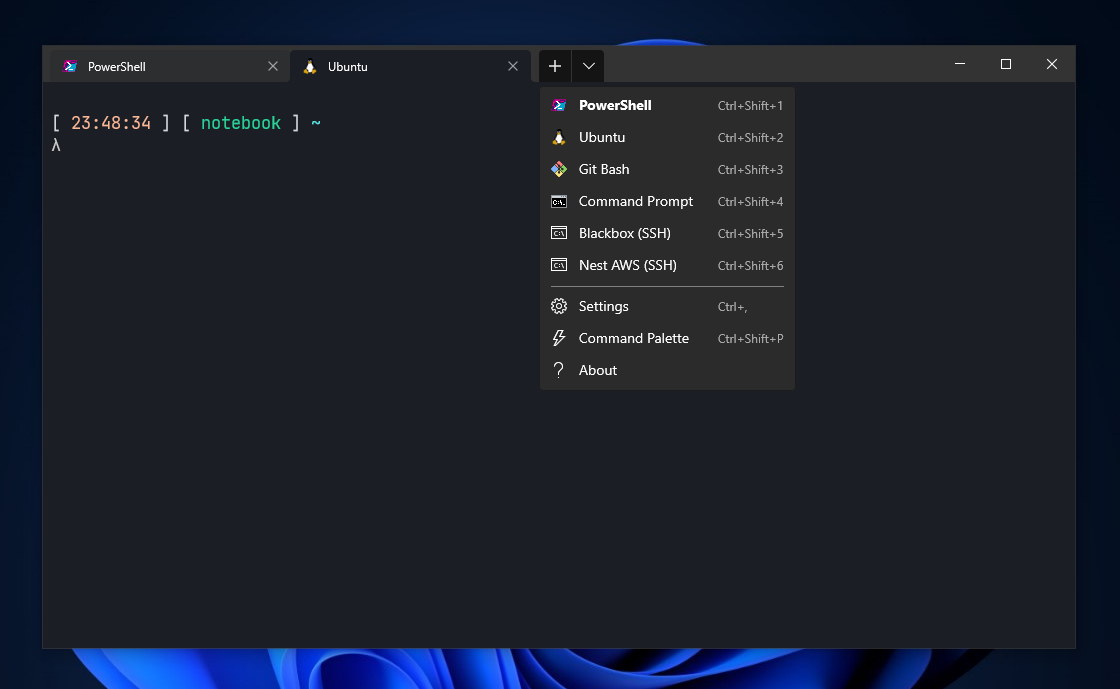This screenshot has width=1120, height=689.
Task: Connect to Blackbox (SSH) profile
Action: [x=667, y=233]
